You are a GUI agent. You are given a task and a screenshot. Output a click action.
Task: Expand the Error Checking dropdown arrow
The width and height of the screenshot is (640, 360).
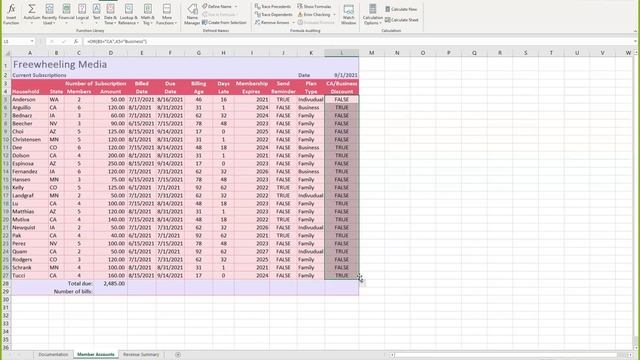pyautogui.click(x=334, y=15)
